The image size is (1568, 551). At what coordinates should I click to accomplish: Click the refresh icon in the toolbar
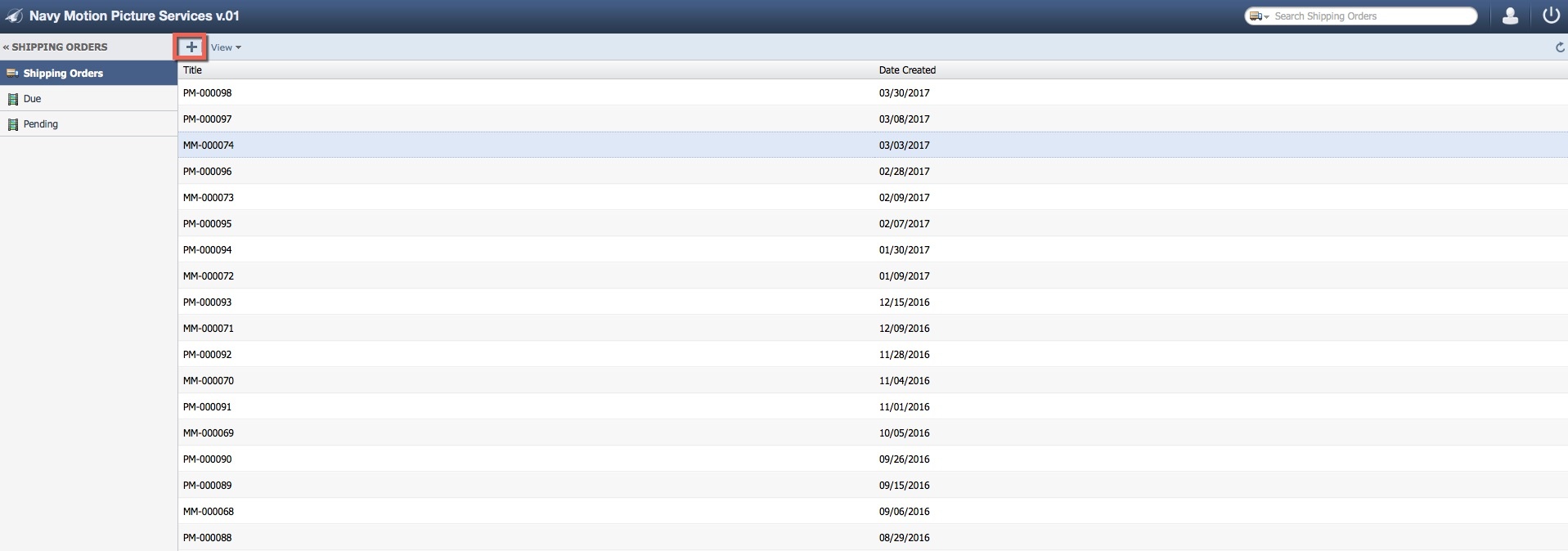point(1559,47)
